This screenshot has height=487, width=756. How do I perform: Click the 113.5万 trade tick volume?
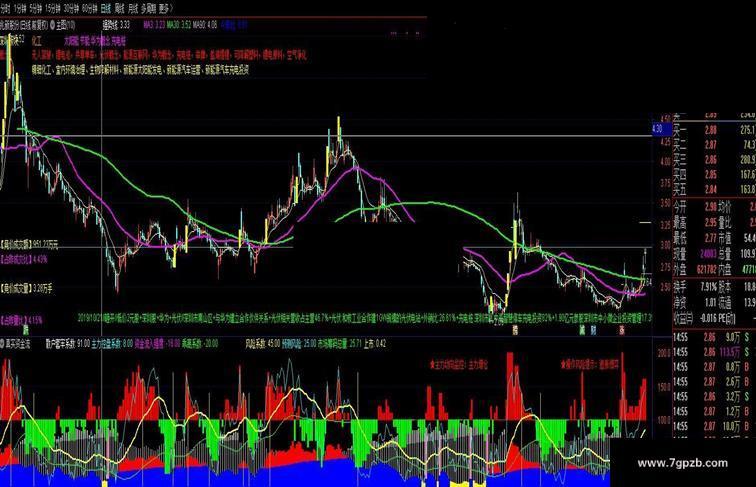729,352
